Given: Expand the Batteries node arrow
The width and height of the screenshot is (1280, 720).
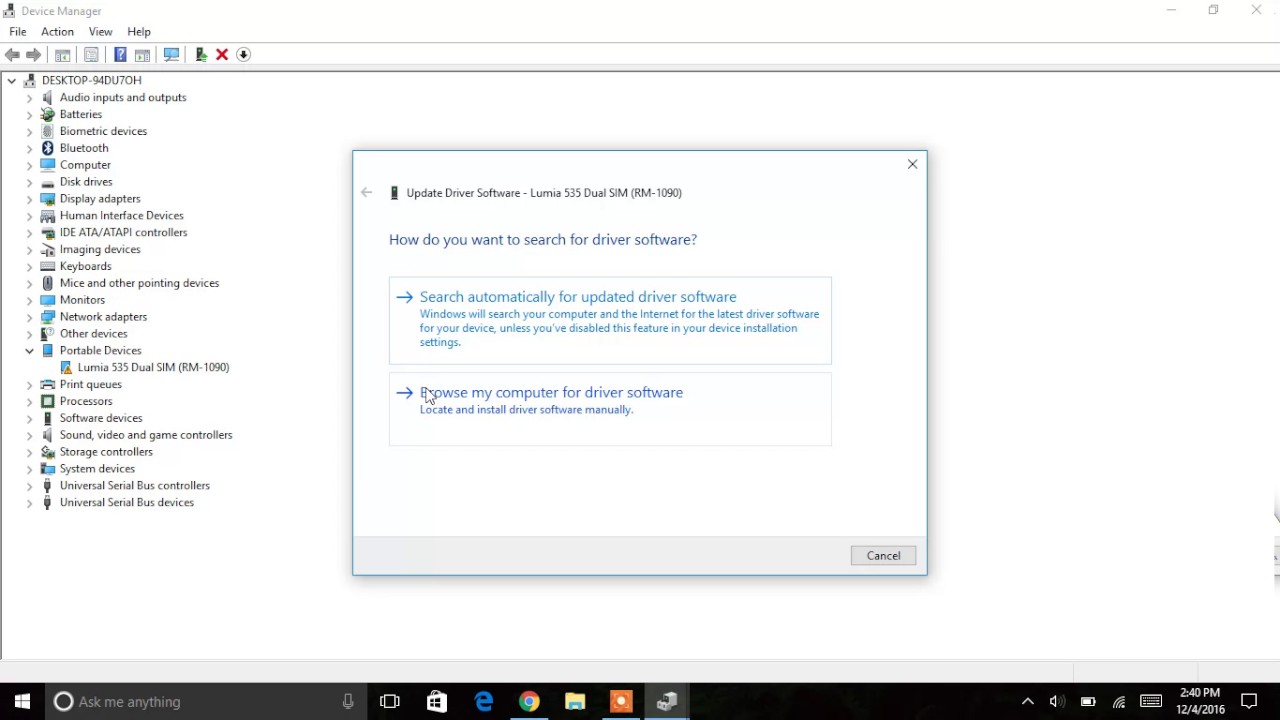Looking at the screenshot, I should [x=29, y=114].
